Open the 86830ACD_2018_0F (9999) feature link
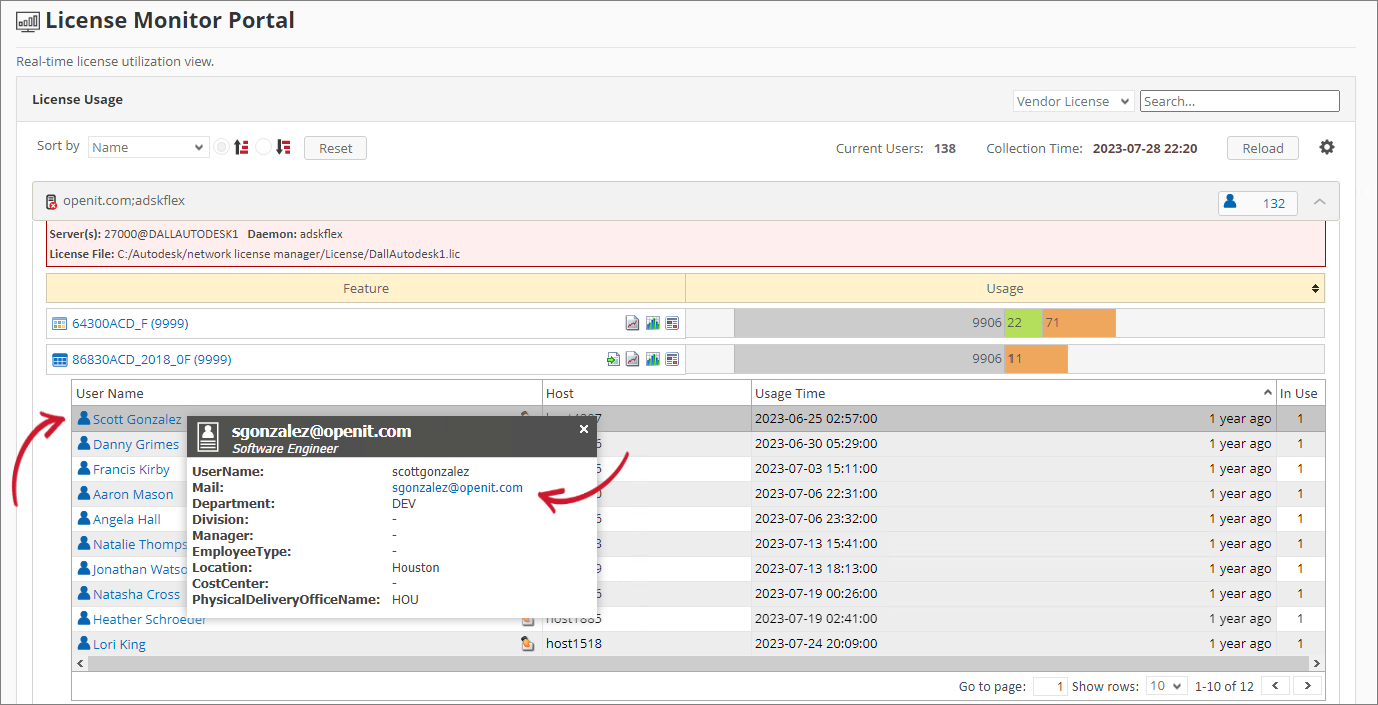This screenshot has height=705, width=1378. 152,359
